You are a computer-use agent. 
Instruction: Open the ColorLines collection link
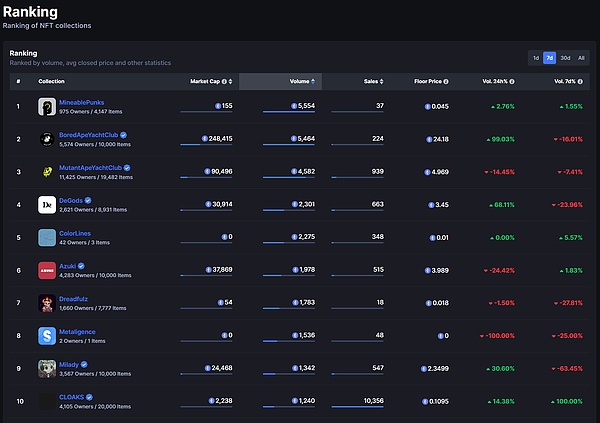pos(78,233)
